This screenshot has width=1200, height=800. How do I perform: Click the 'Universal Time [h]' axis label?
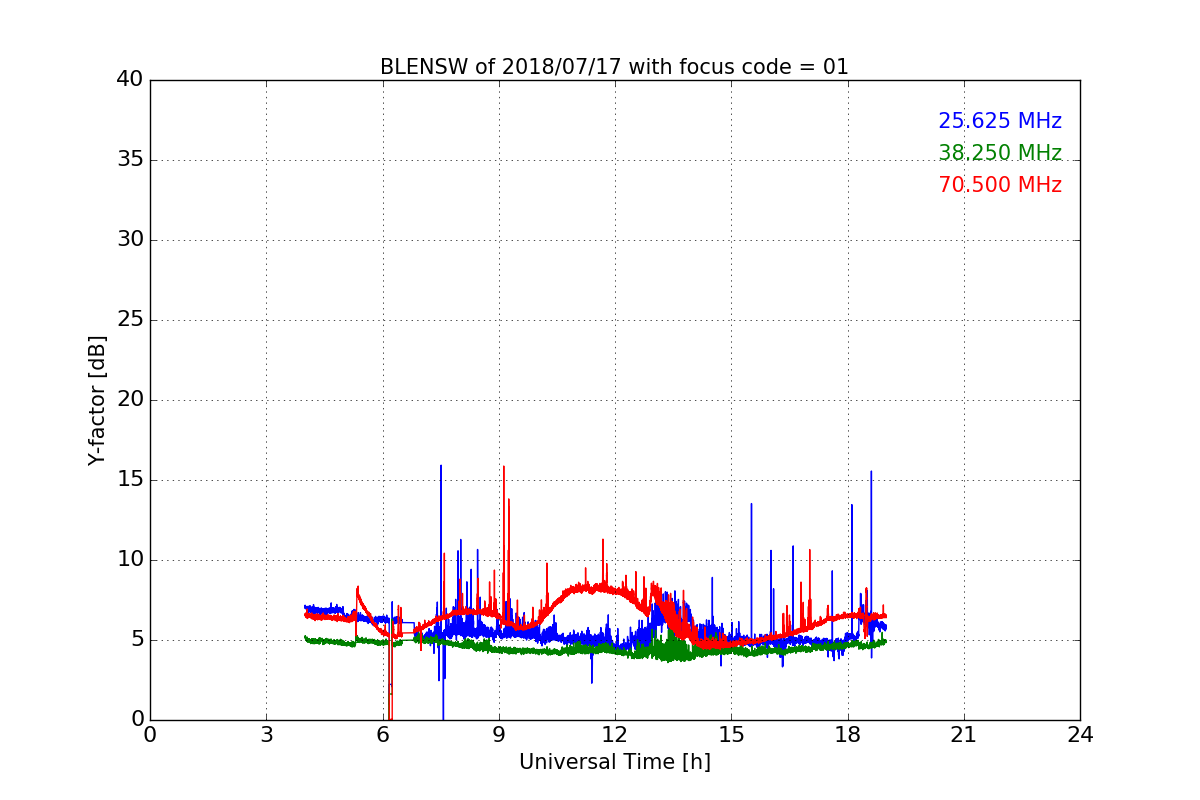click(615, 762)
